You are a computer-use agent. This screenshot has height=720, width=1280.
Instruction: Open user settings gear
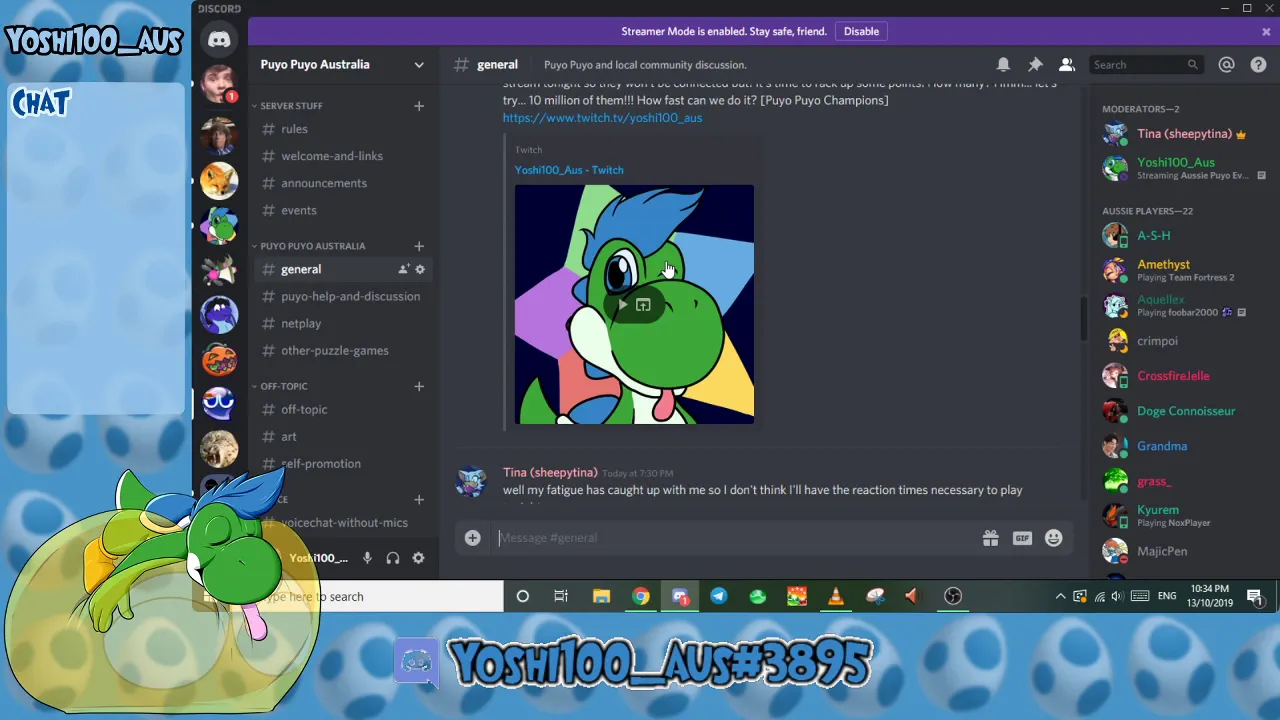point(419,558)
